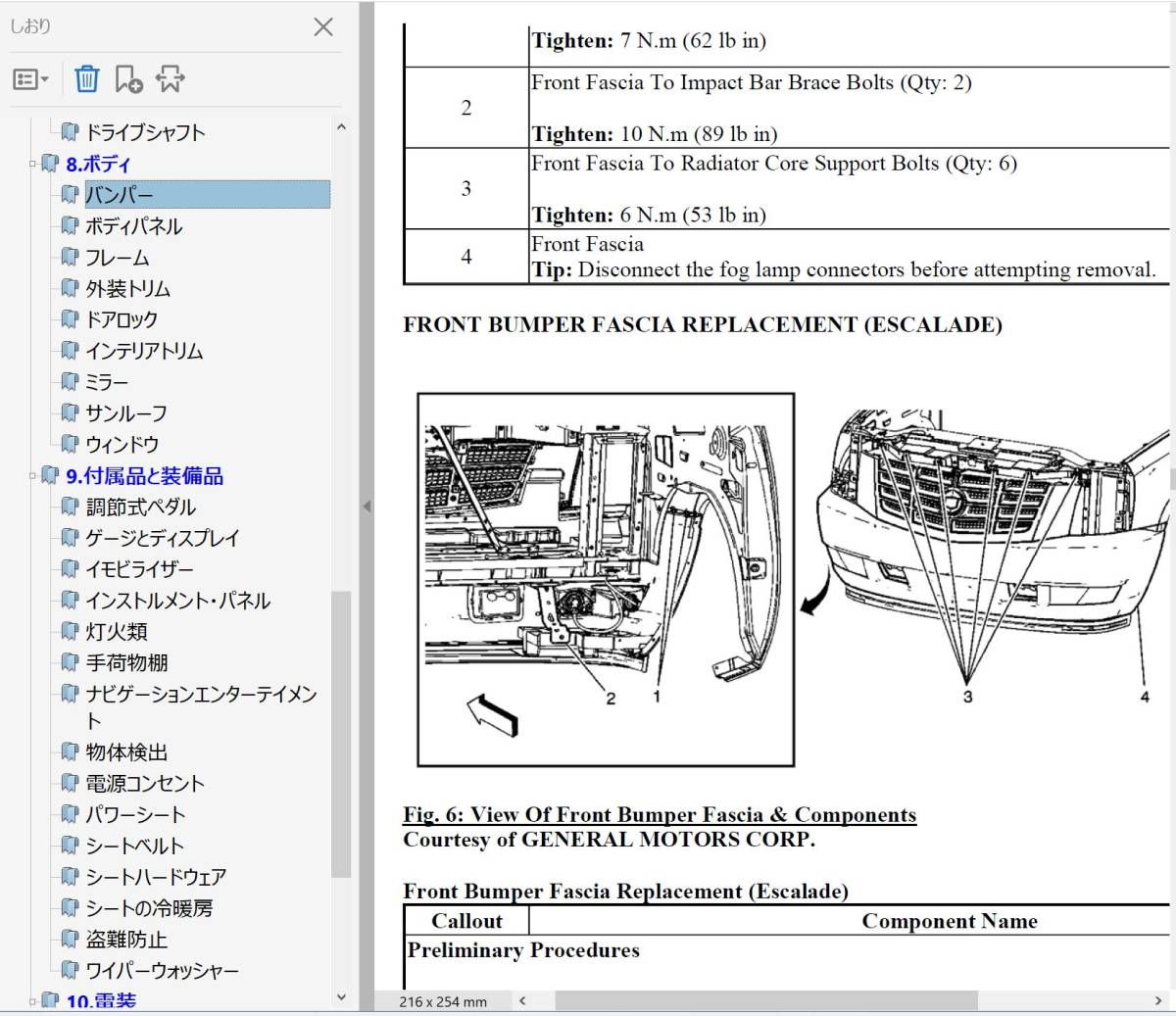Click the しおり panel title

tap(30, 26)
